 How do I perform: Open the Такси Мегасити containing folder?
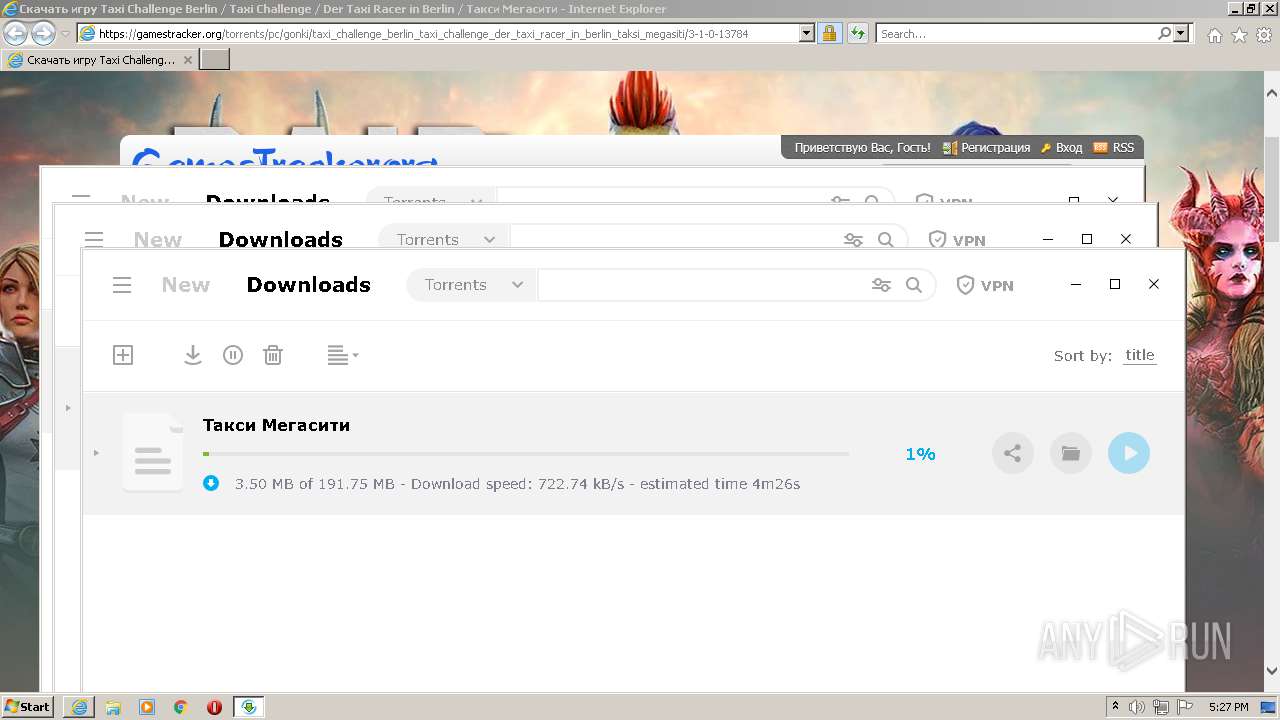pos(1071,453)
